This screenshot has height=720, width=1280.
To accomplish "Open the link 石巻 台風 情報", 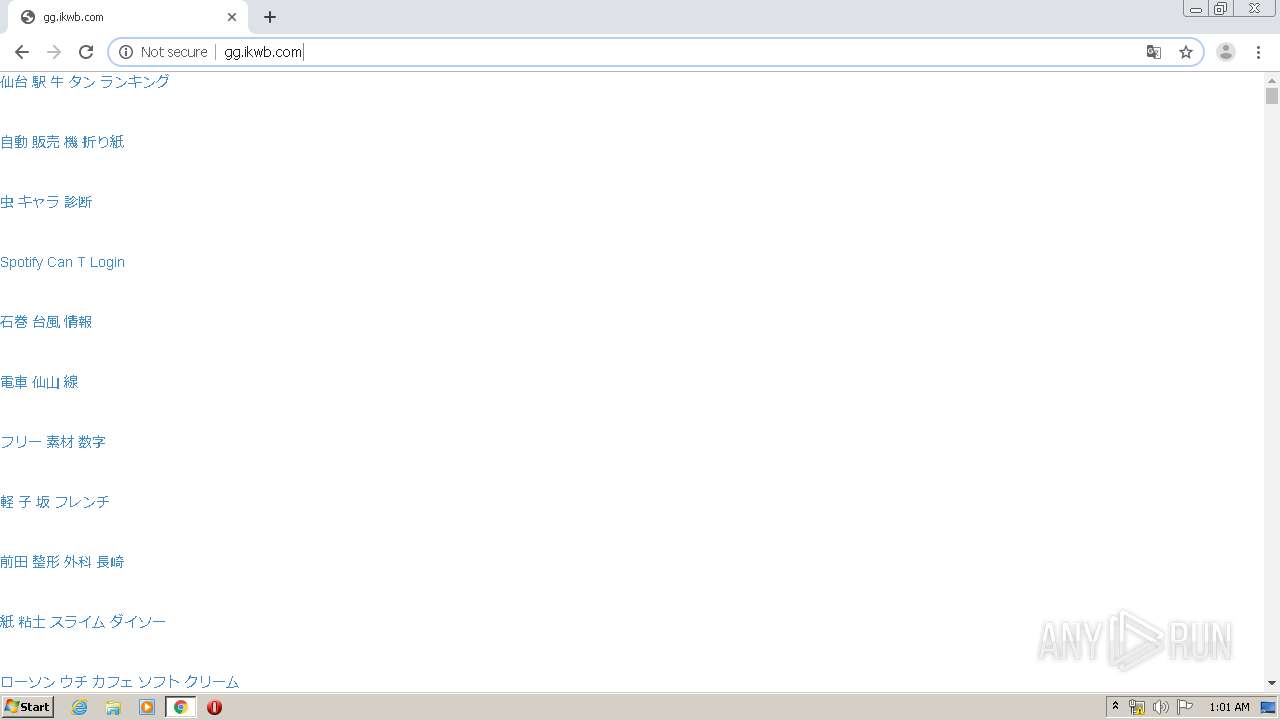I will click(46, 322).
